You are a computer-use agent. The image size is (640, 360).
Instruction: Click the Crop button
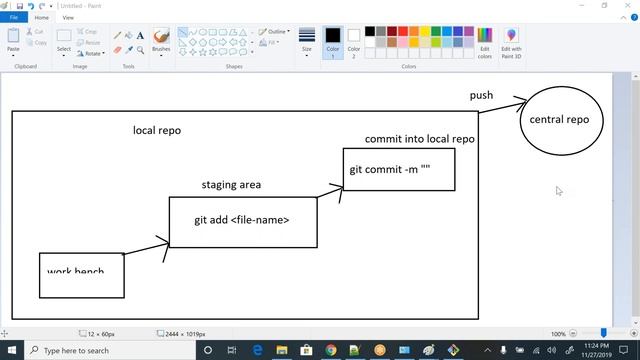(x=87, y=31)
